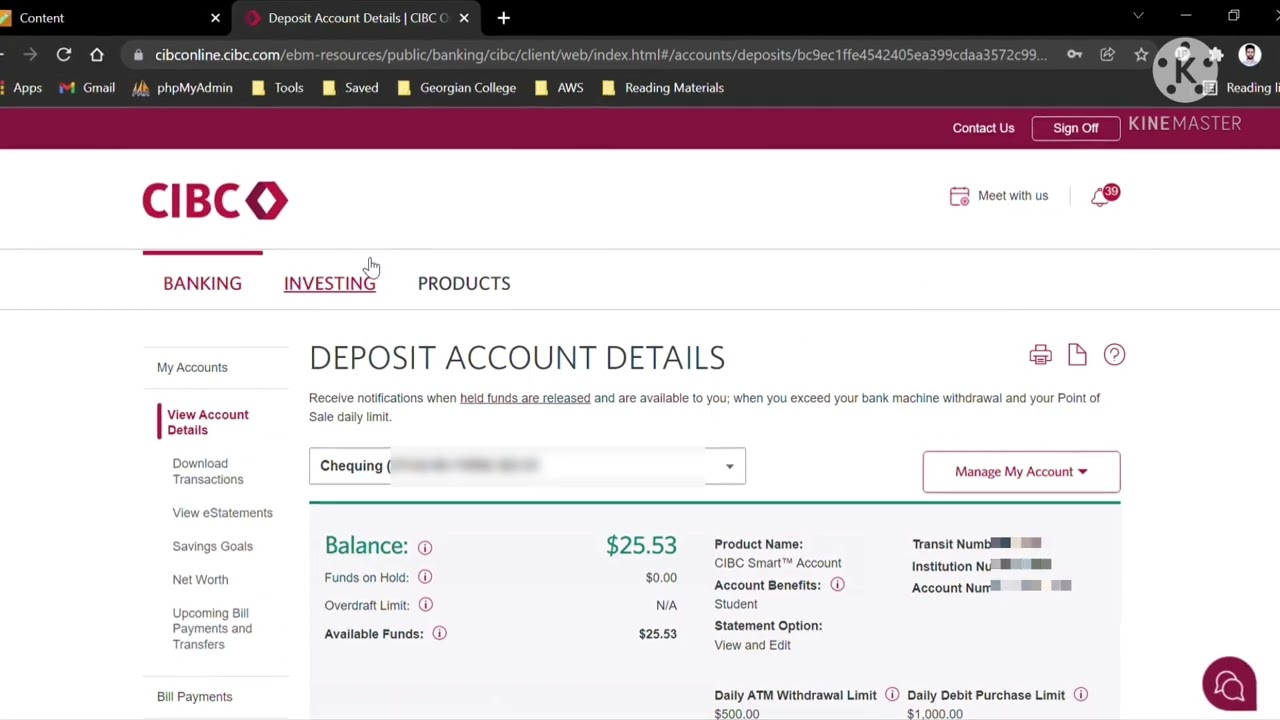Image resolution: width=1280 pixels, height=720 pixels.
Task: Click the Contact Us link
Action: coord(983,128)
